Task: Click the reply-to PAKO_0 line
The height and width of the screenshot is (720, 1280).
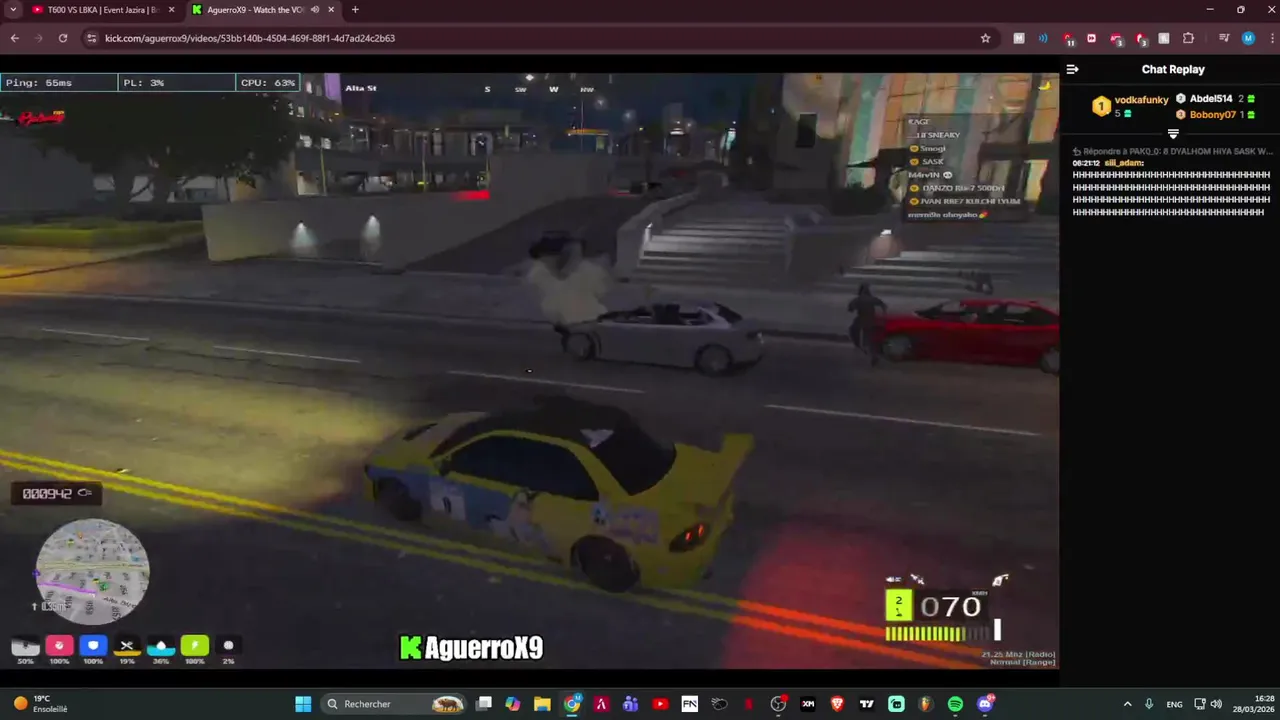Action: click(1172, 151)
